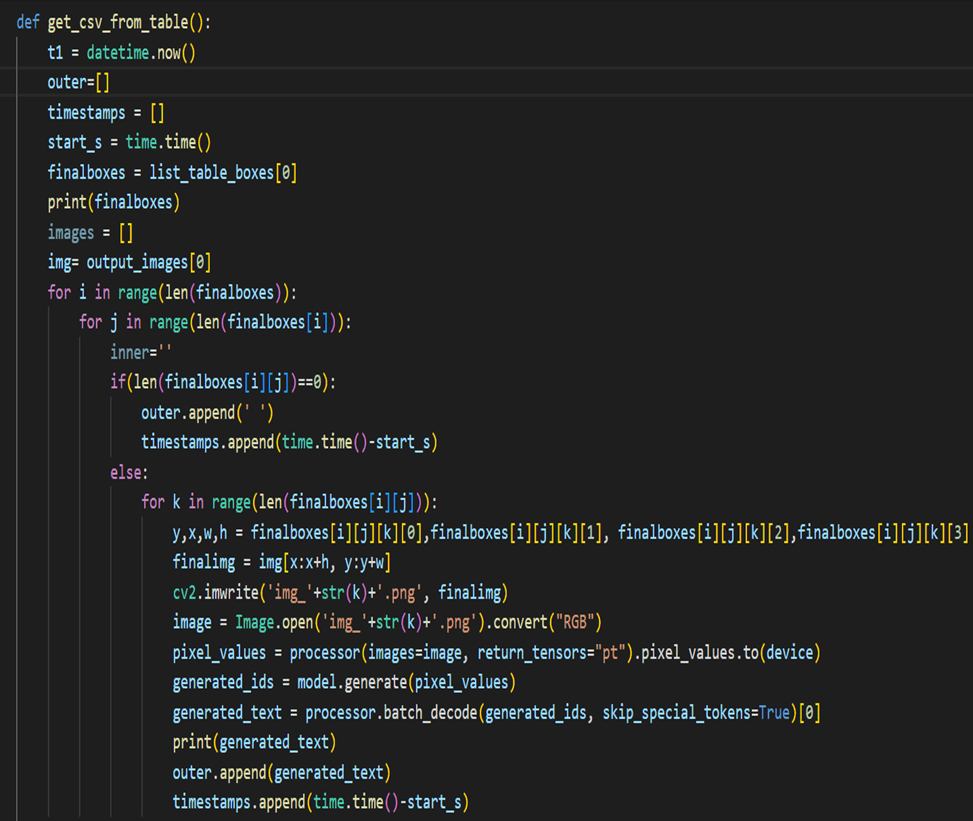Click the 'for i in range' loop line

(x=172, y=292)
